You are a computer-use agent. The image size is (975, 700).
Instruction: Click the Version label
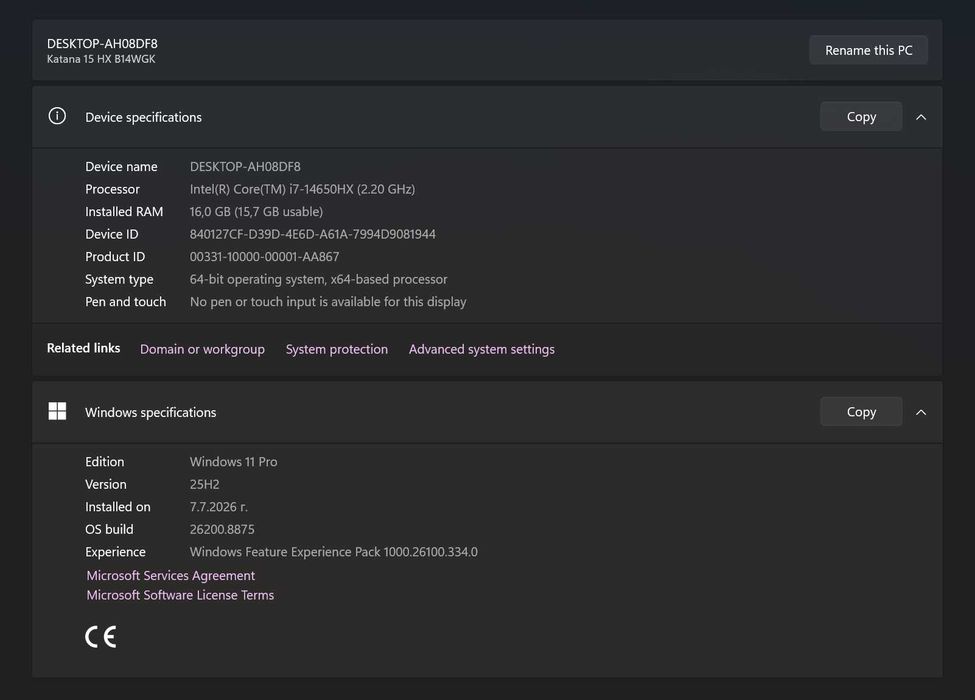106,484
